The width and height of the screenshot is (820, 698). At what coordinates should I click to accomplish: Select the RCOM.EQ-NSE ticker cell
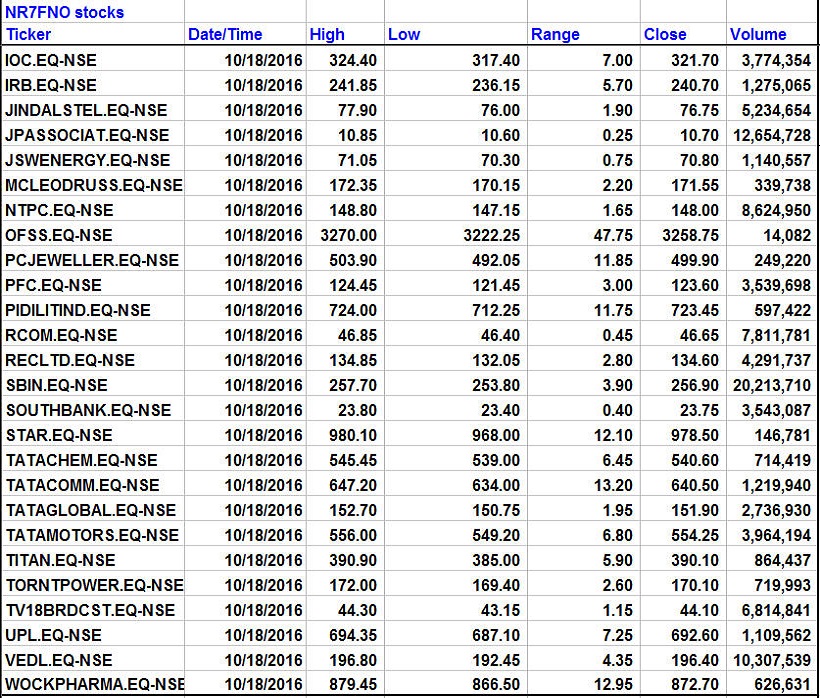click(x=61, y=335)
